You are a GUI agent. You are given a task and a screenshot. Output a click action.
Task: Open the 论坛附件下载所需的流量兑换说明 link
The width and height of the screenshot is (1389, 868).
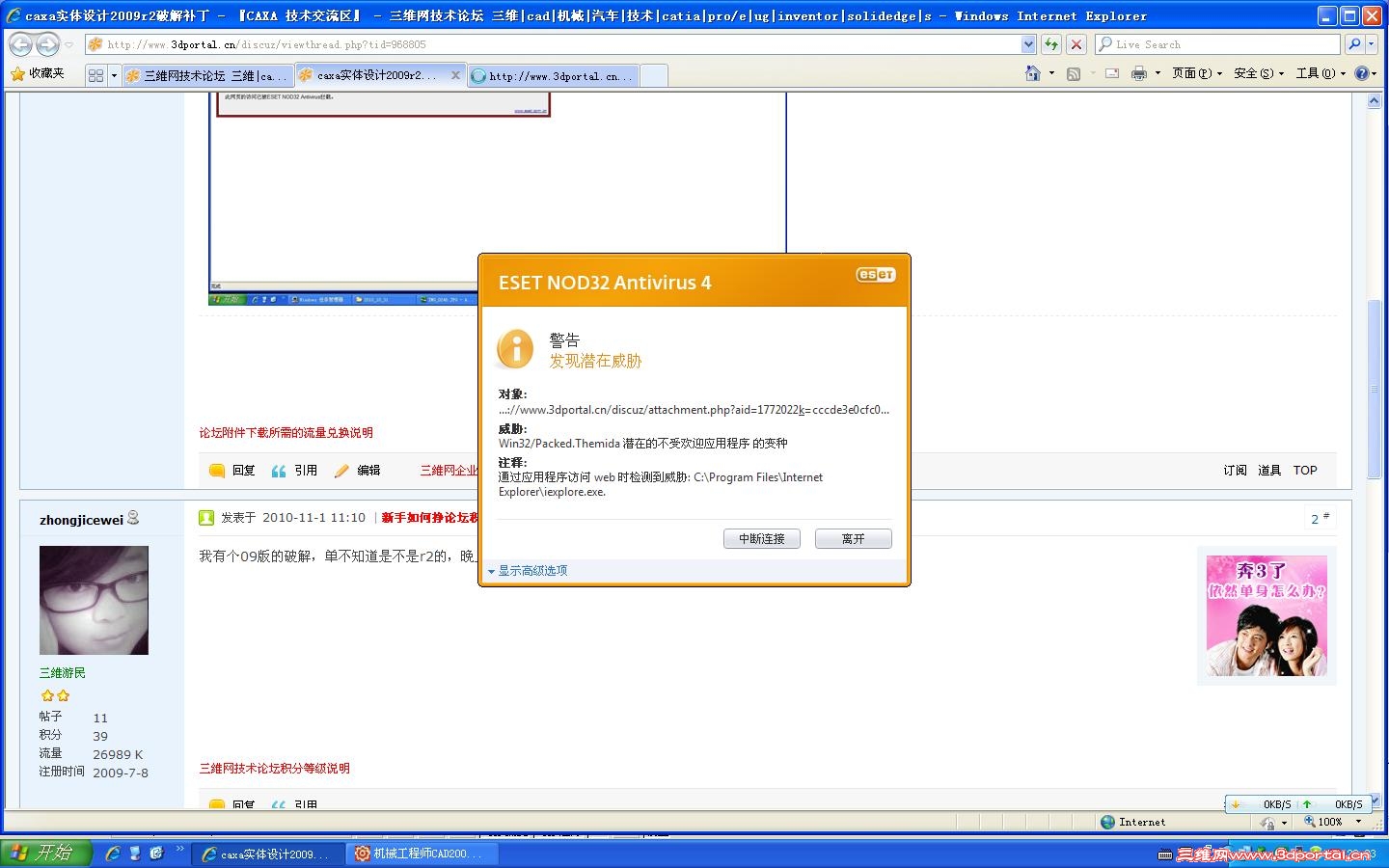pyautogui.click(x=286, y=433)
